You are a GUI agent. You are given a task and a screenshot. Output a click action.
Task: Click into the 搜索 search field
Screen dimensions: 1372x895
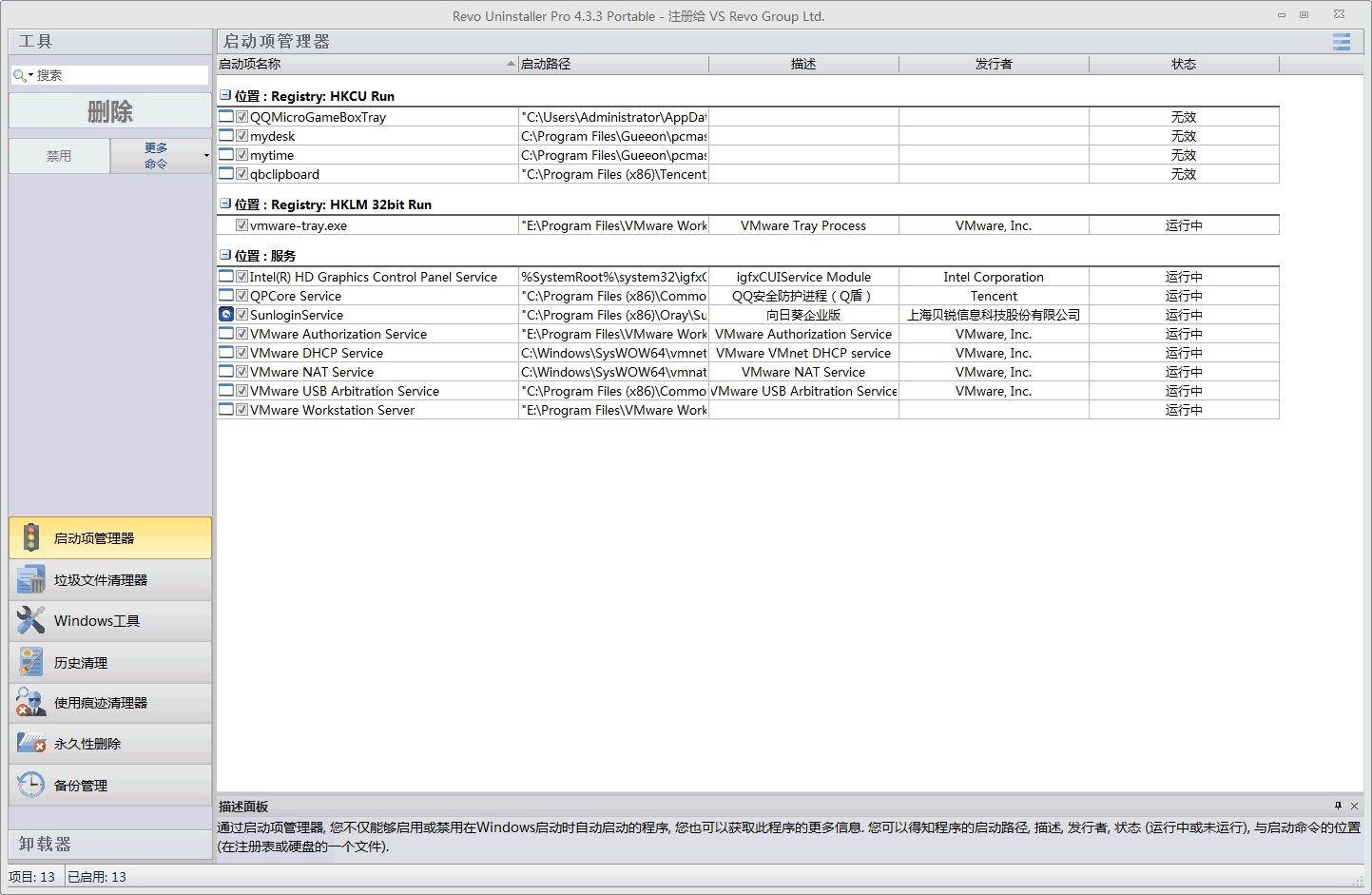(x=119, y=75)
